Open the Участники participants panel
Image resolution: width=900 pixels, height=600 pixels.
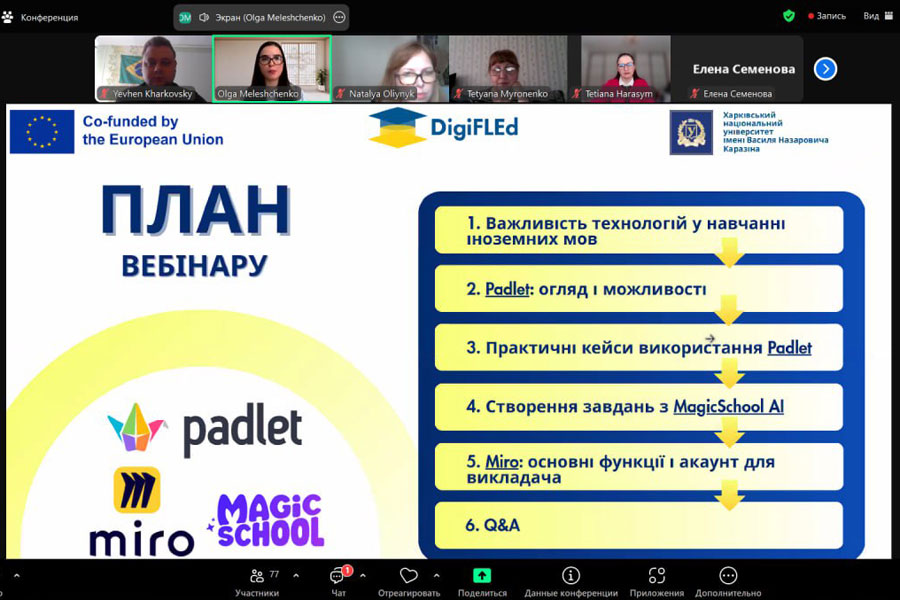point(257,582)
